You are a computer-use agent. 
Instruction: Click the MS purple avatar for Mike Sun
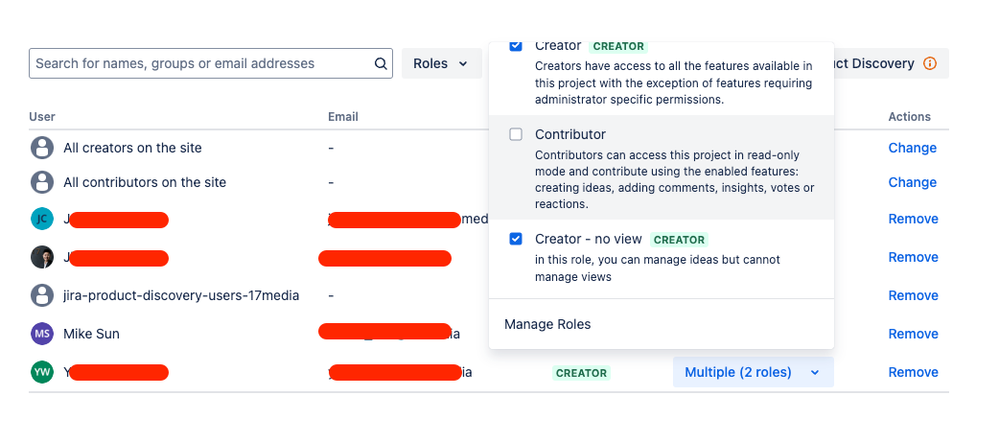[x=42, y=334]
